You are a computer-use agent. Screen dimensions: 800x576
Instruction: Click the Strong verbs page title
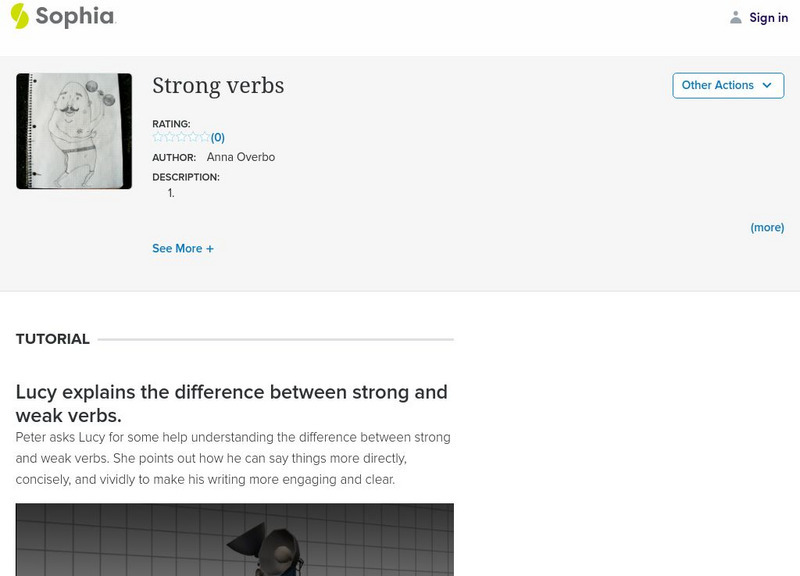tap(218, 86)
